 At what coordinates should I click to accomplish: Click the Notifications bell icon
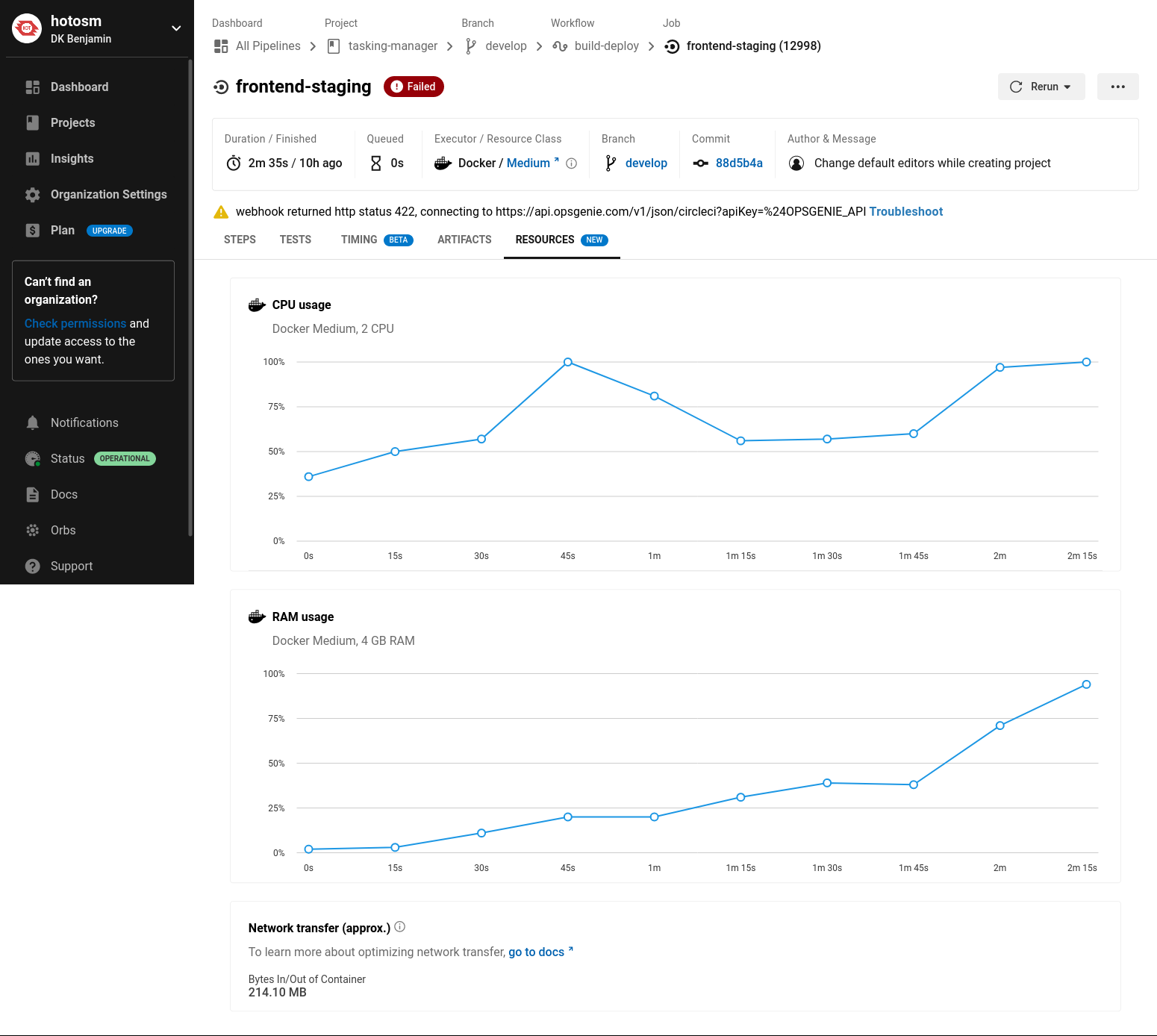pos(33,422)
